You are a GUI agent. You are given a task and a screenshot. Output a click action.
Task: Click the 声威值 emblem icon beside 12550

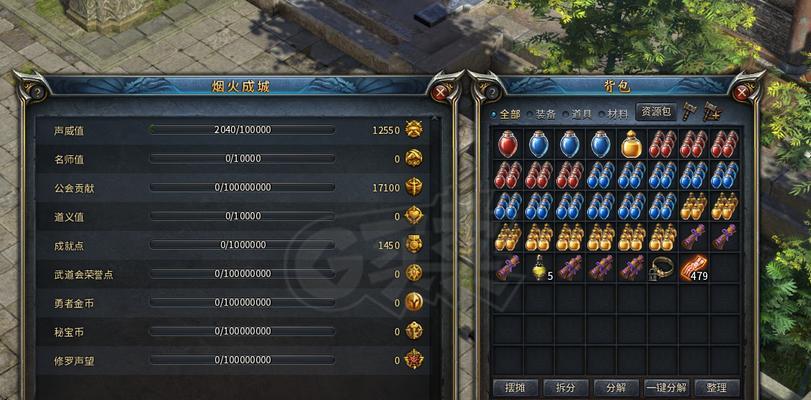click(414, 129)
